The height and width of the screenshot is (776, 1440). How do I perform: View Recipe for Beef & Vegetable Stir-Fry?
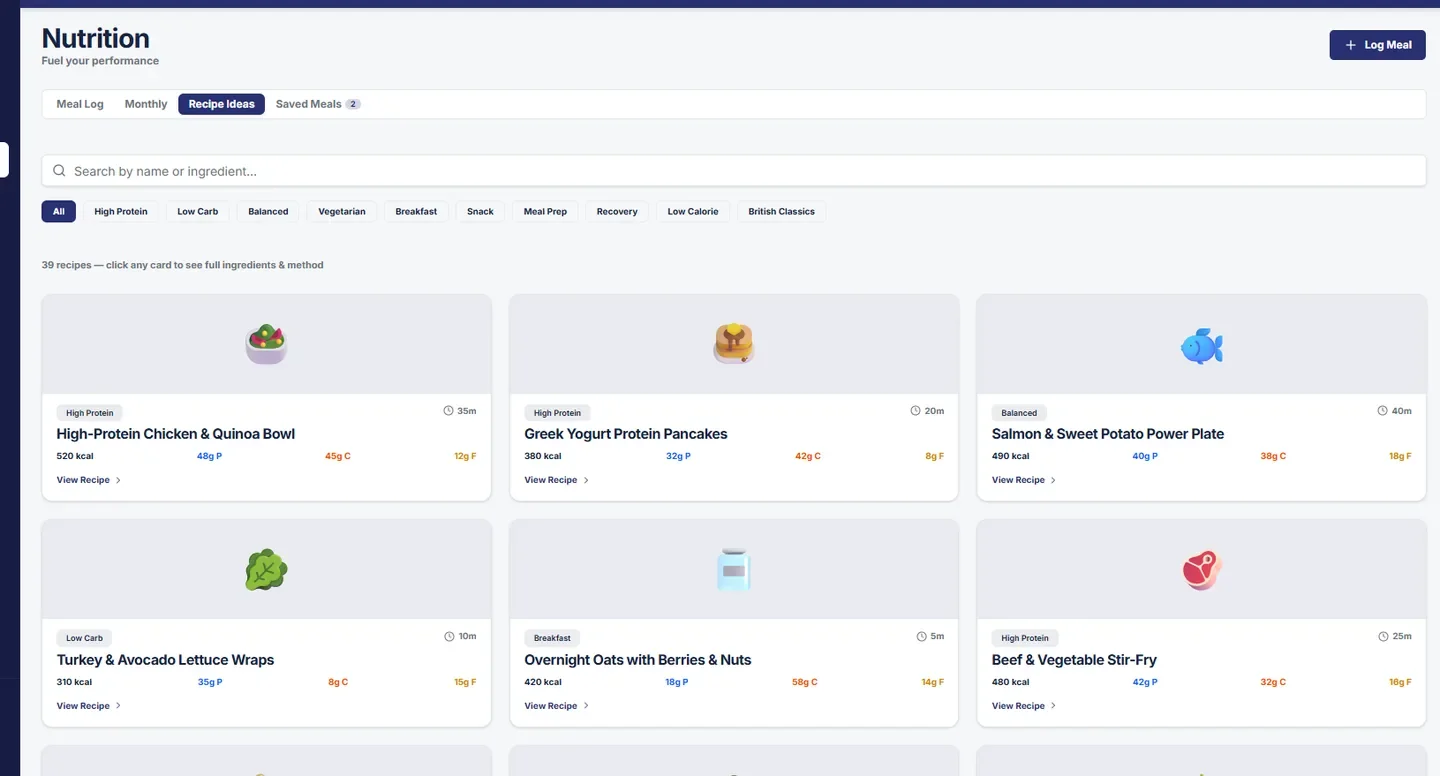tap(1024, 706)
